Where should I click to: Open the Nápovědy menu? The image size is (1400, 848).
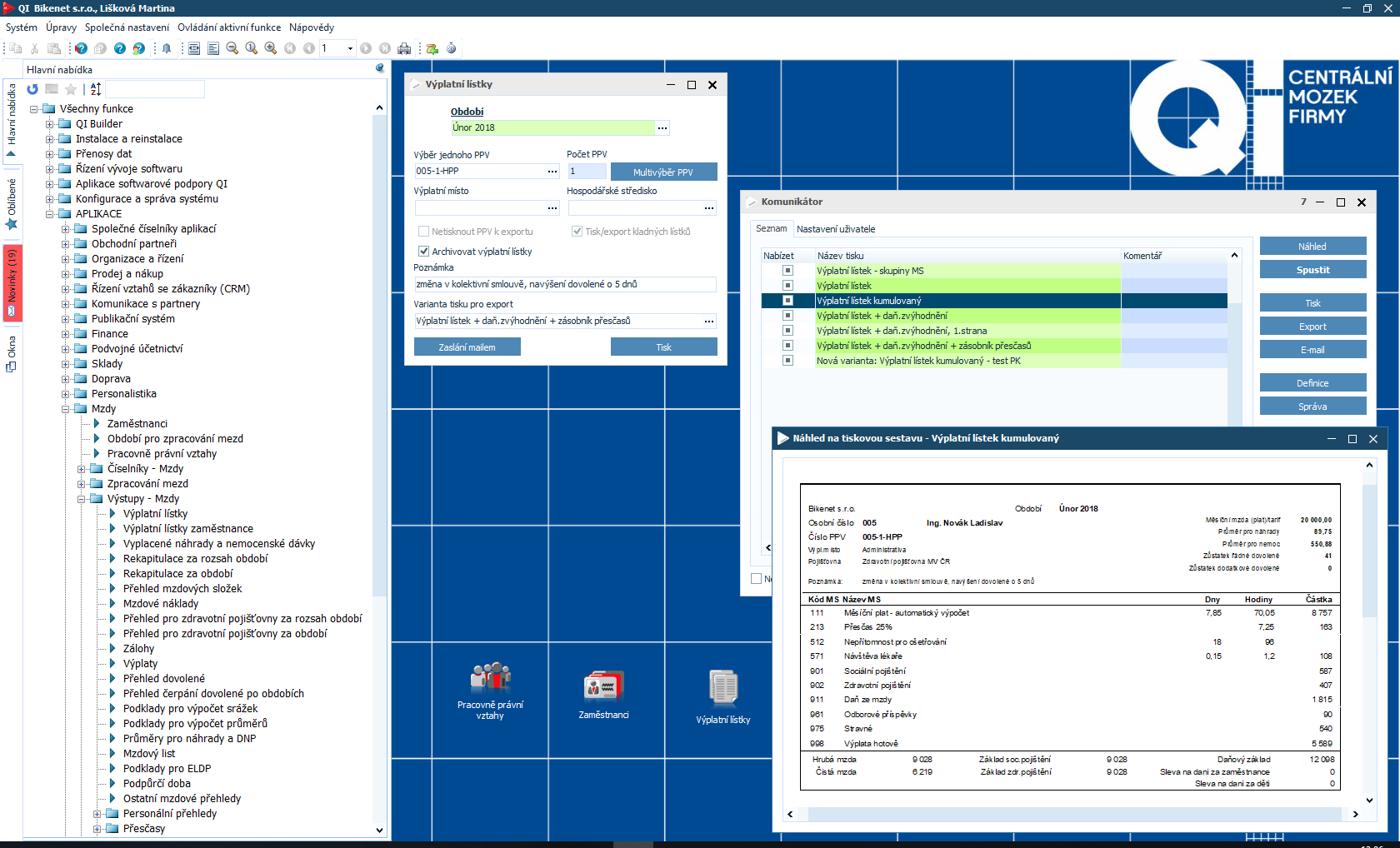point(312,27)
